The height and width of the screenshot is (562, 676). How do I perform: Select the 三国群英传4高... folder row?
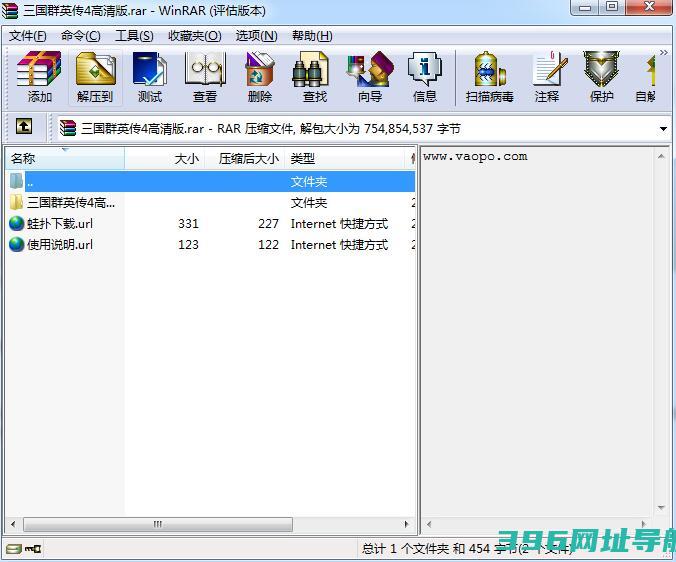pyautogui.click(x=211, y=202)
